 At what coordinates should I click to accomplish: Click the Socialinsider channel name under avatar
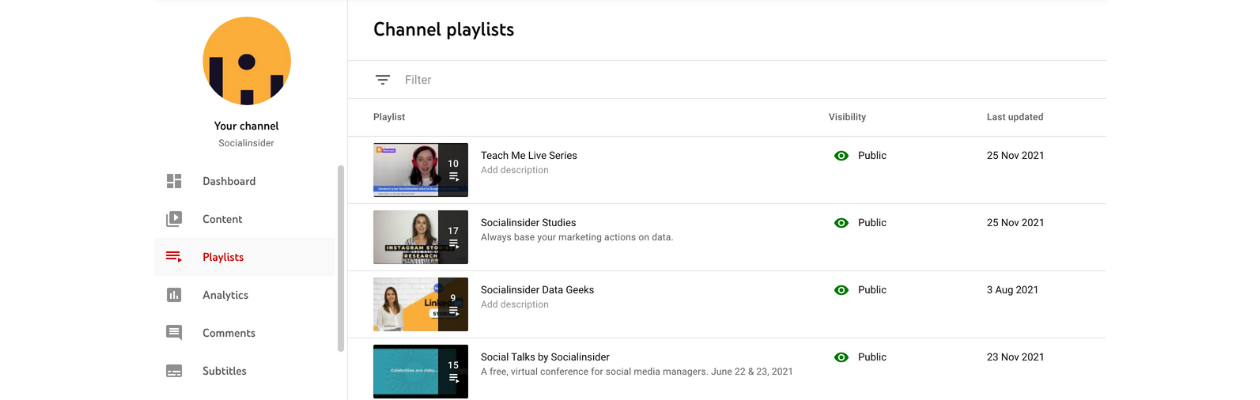tap(246, 143)
